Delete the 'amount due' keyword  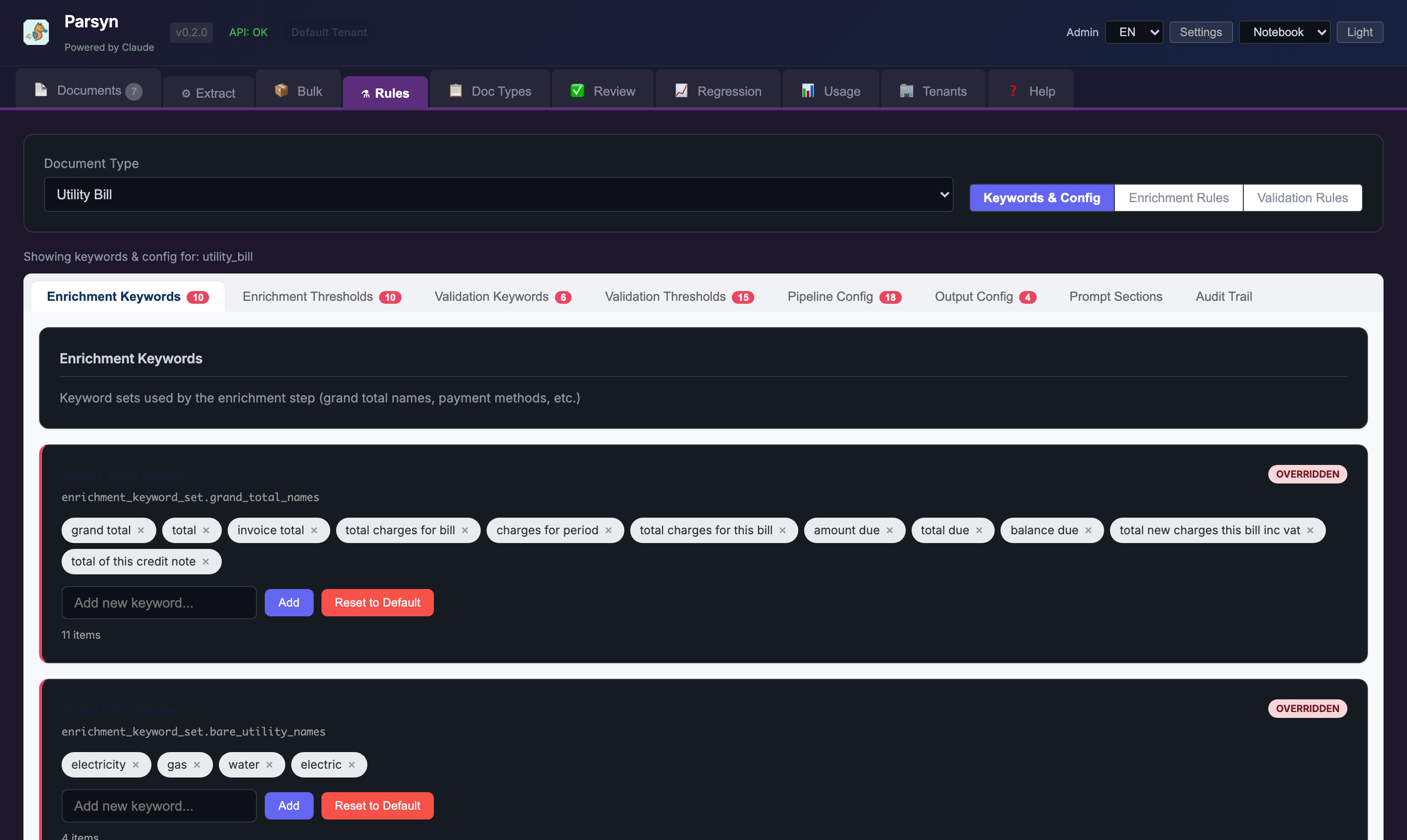(x=890, y=530)
